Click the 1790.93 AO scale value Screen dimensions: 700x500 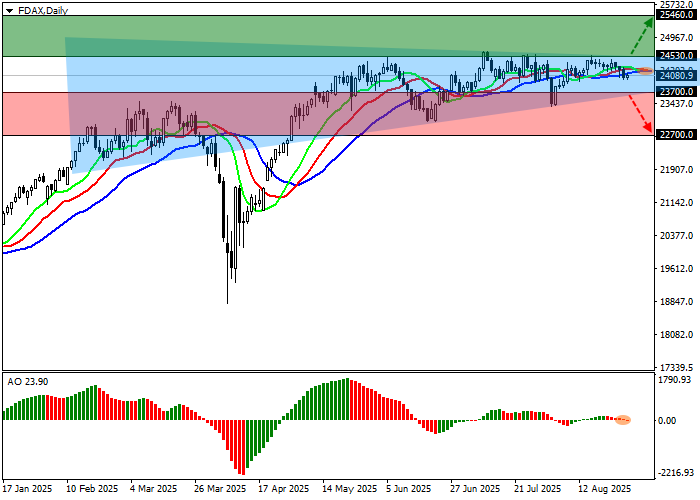coord(675,380)
